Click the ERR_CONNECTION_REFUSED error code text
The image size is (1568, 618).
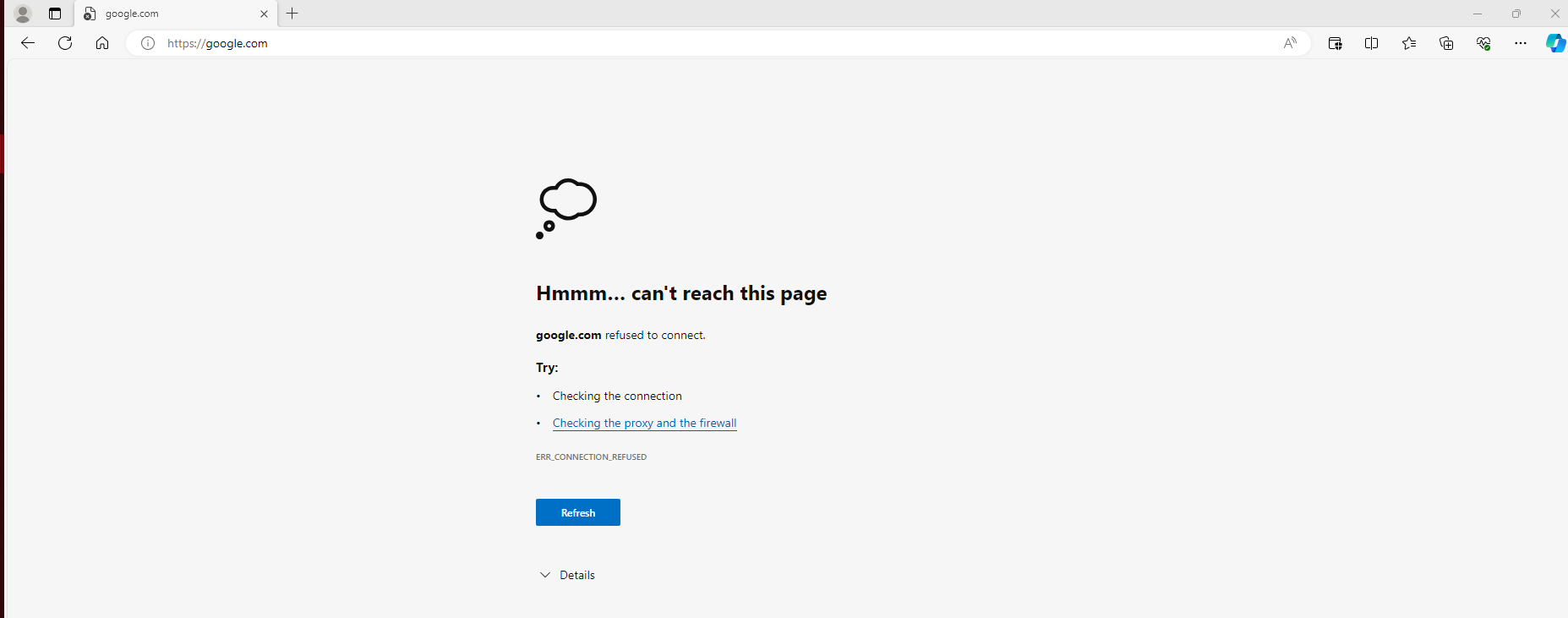point(591,457)
